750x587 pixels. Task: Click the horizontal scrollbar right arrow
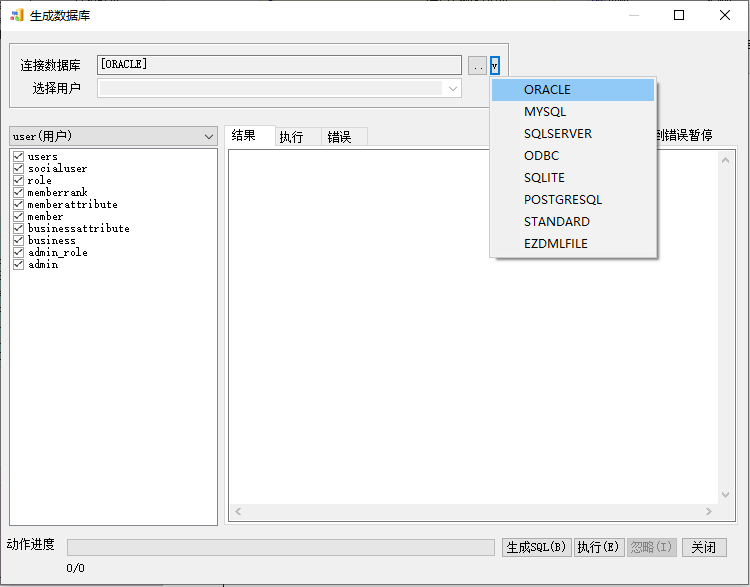[x=709, y=511]
